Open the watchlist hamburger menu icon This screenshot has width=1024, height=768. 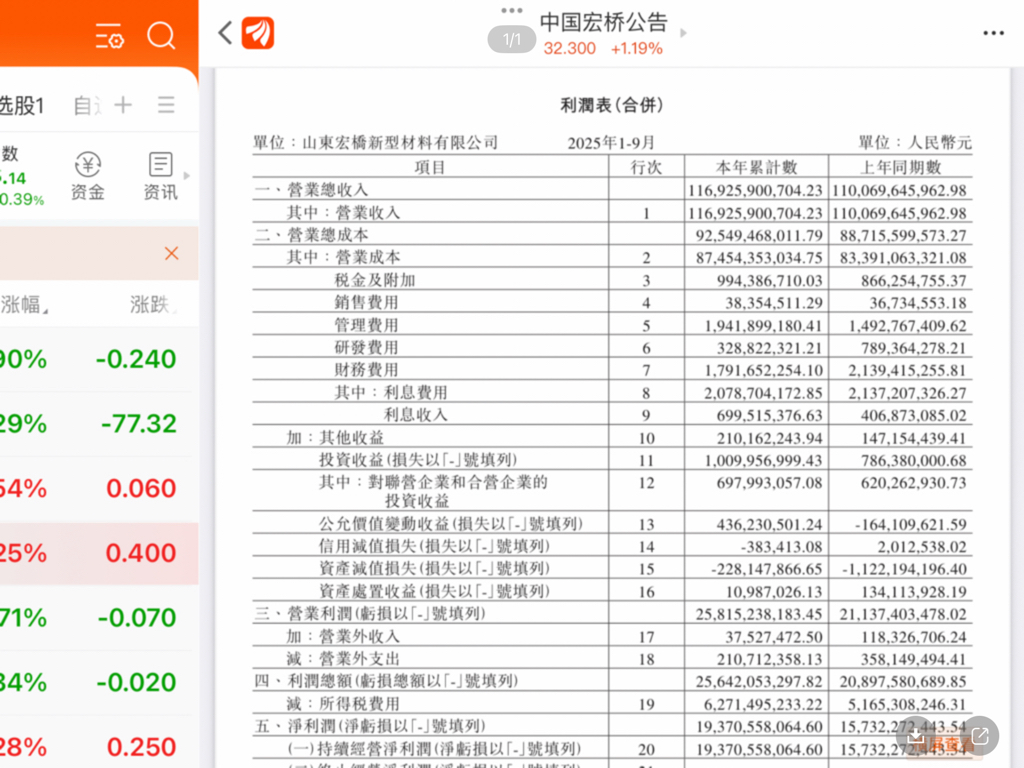(166, 104)
